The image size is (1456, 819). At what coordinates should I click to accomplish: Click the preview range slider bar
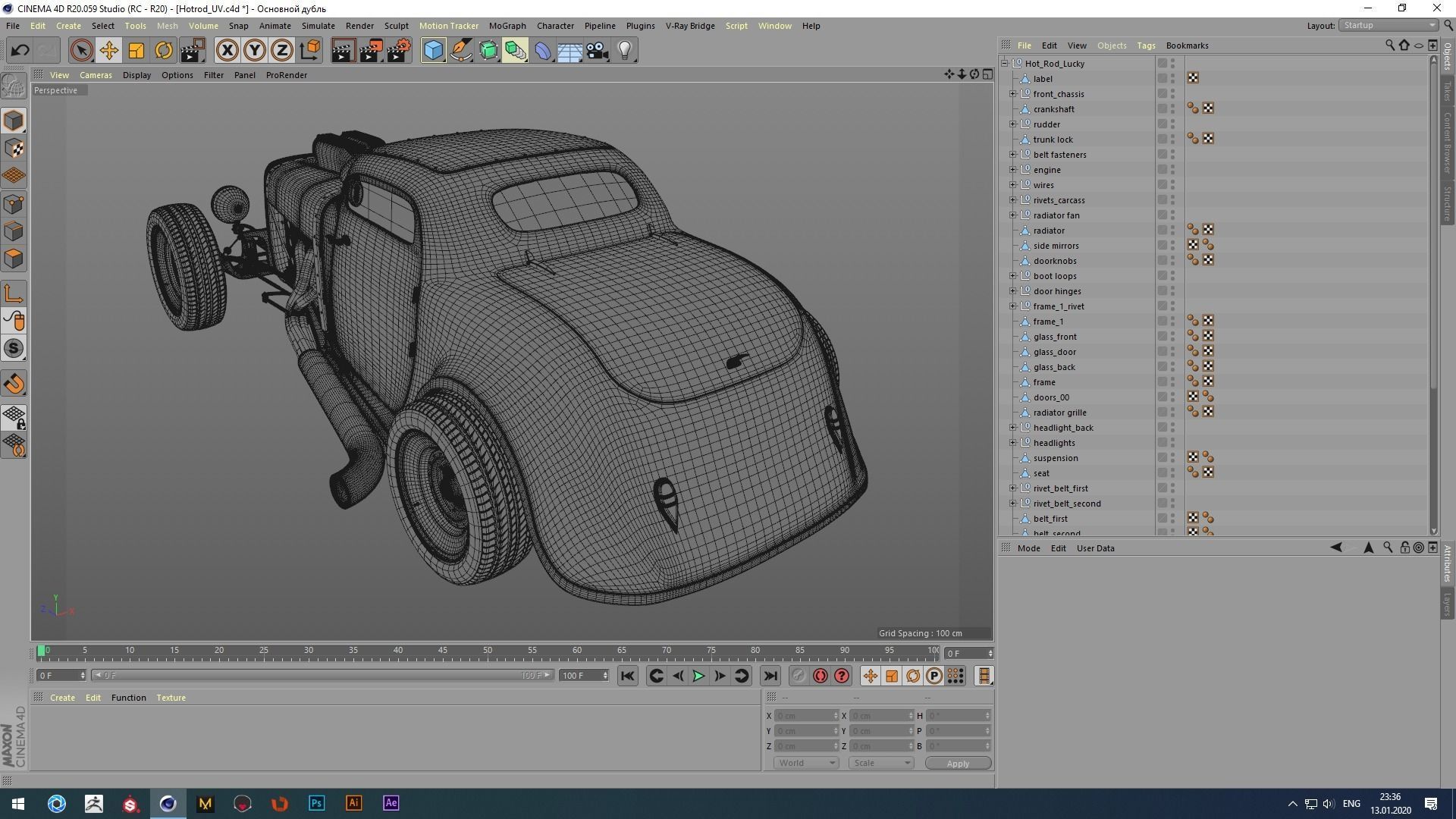pyautogui.click(x=323, y=676)
